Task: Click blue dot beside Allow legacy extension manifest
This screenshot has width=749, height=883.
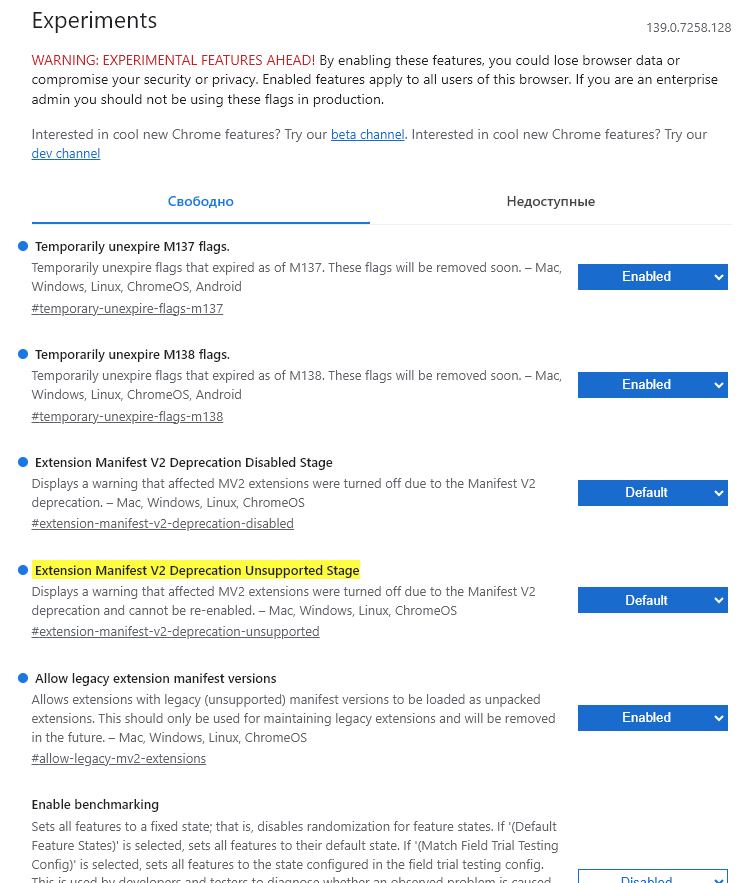Action: [x=22, y=678]
